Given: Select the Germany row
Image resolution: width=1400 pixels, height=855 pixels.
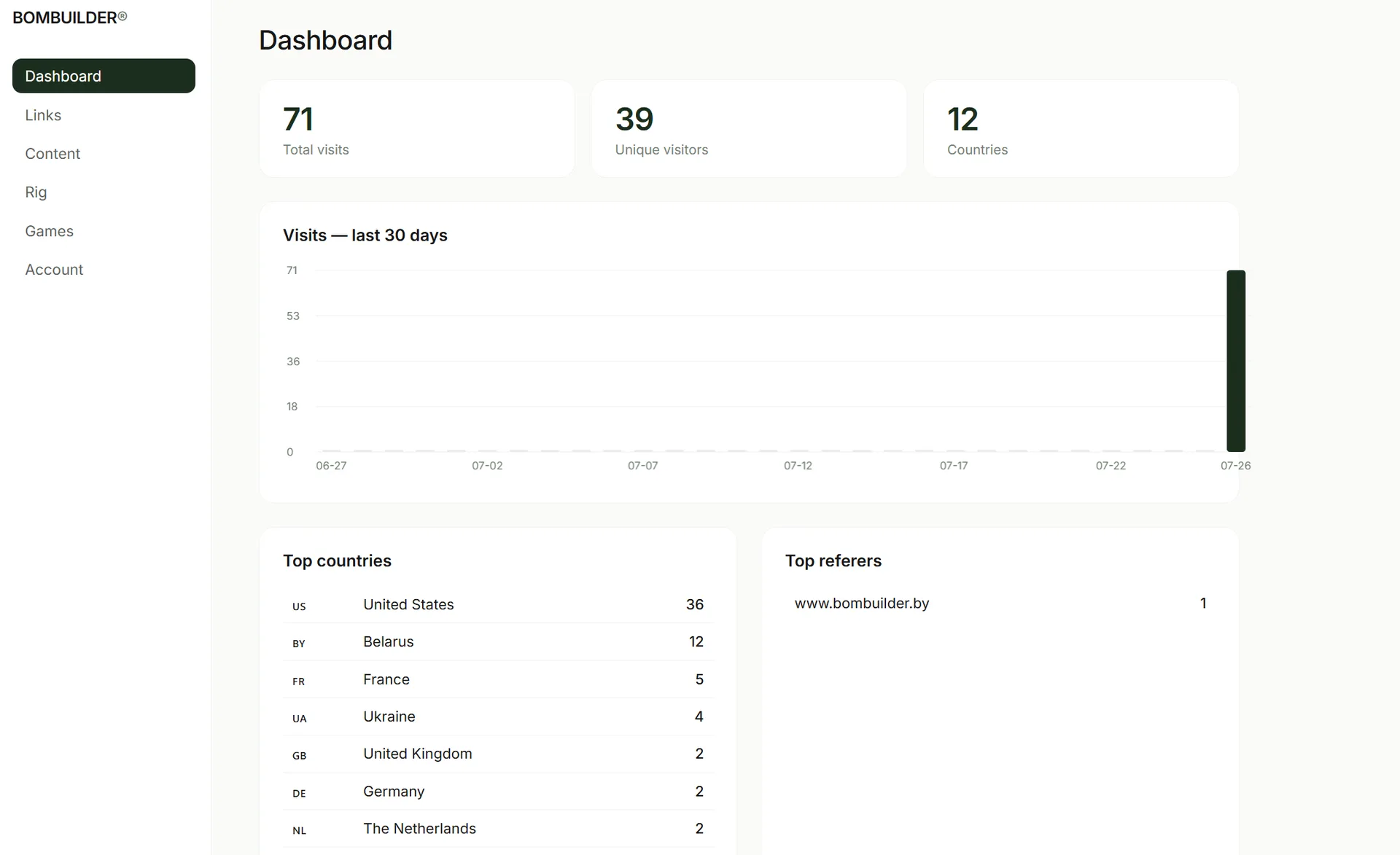Looking at the screenshot, I should [498, 792].
